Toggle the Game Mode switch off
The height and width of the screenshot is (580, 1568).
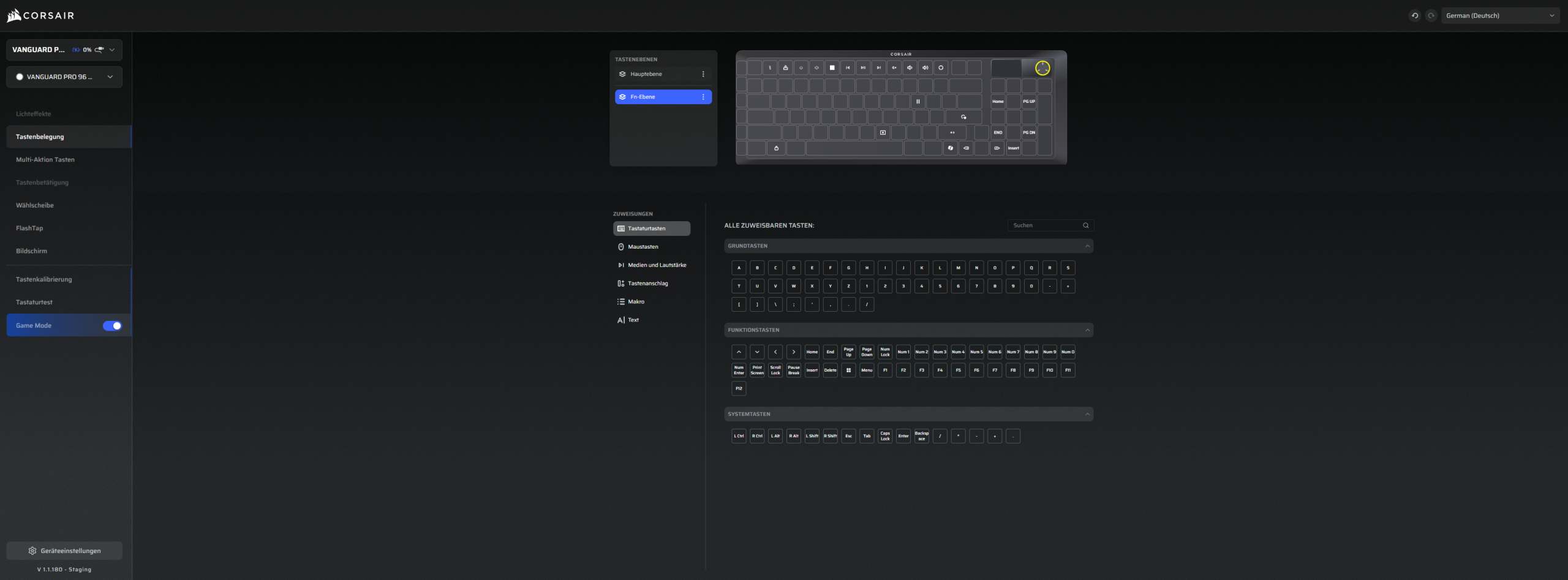[x=112, y=326]
